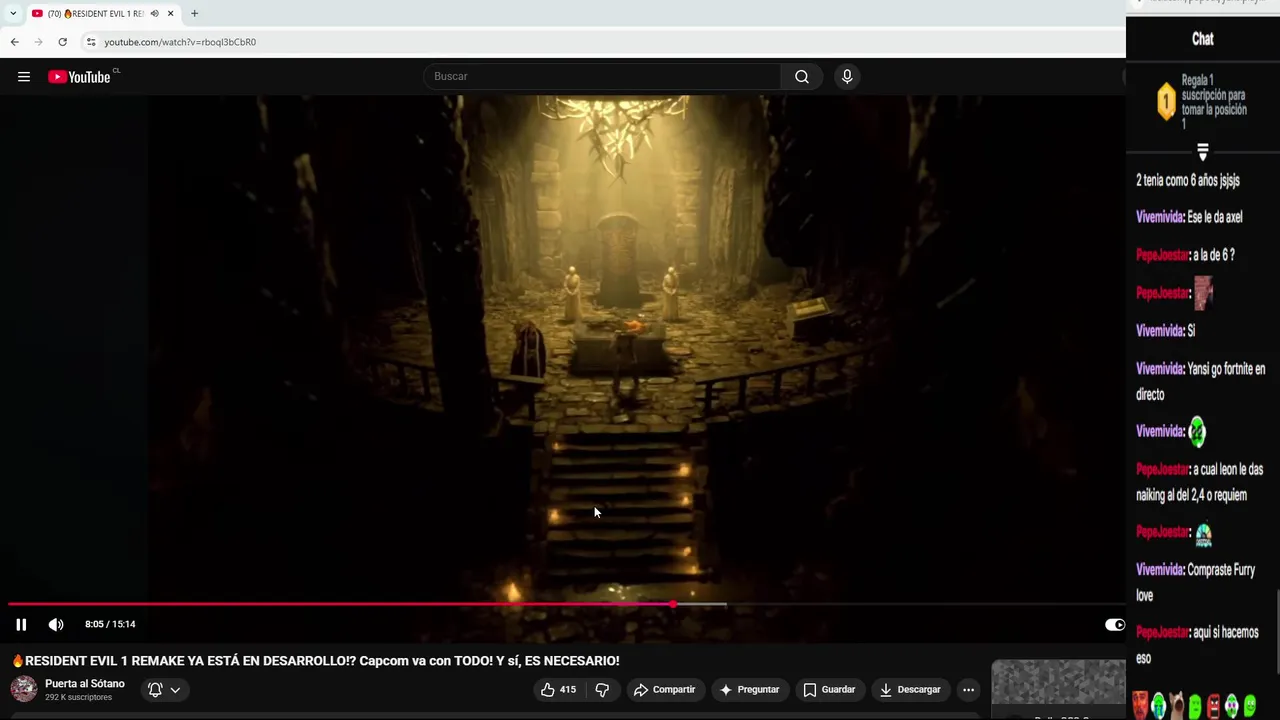Open the notification bell dropdown for the channel
The image size is (1280, 720).
coord(164,690)
